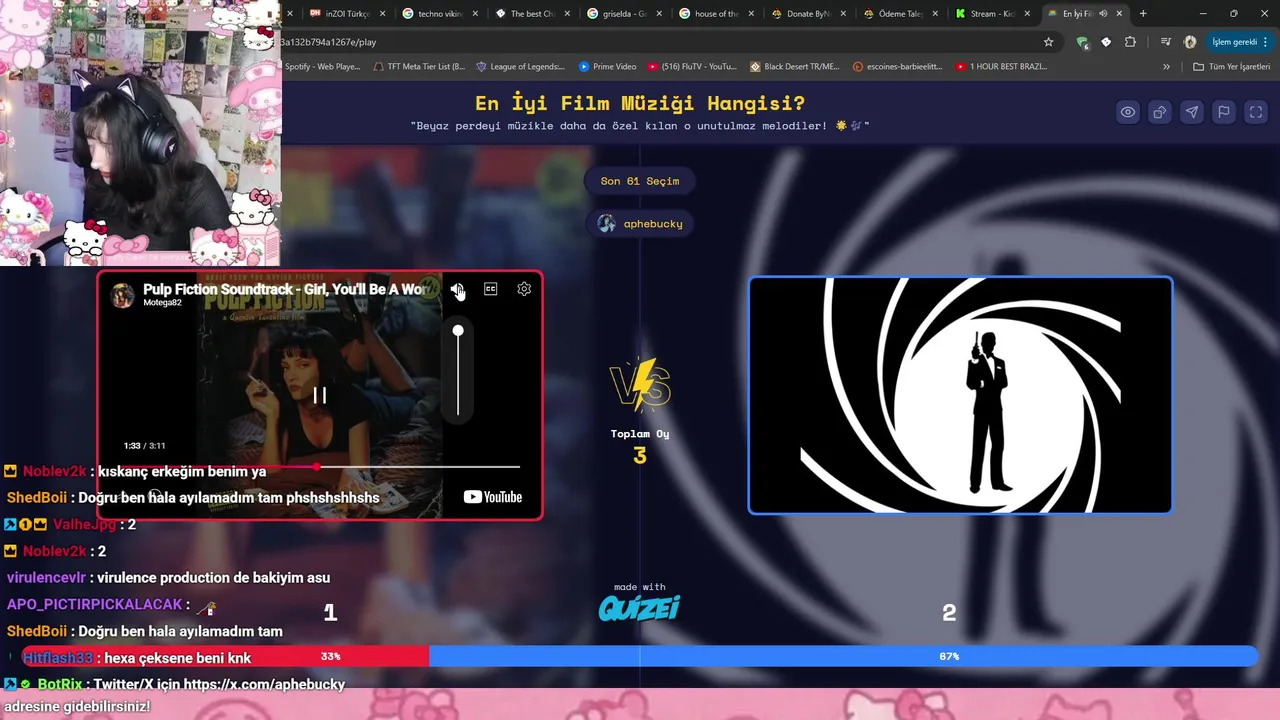1280x720 pixels.
Task: Mute the YouTube video volume icon
Action: coord(457,289)
